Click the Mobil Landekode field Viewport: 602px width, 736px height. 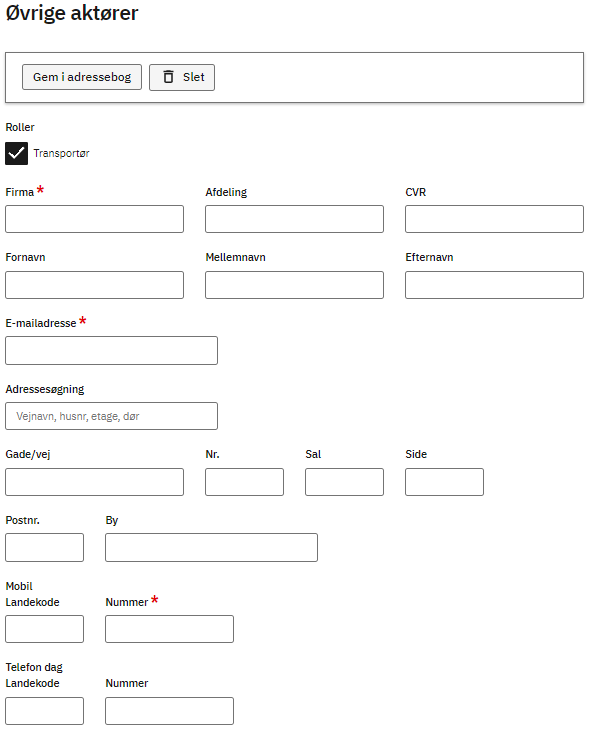click(44, 629)
